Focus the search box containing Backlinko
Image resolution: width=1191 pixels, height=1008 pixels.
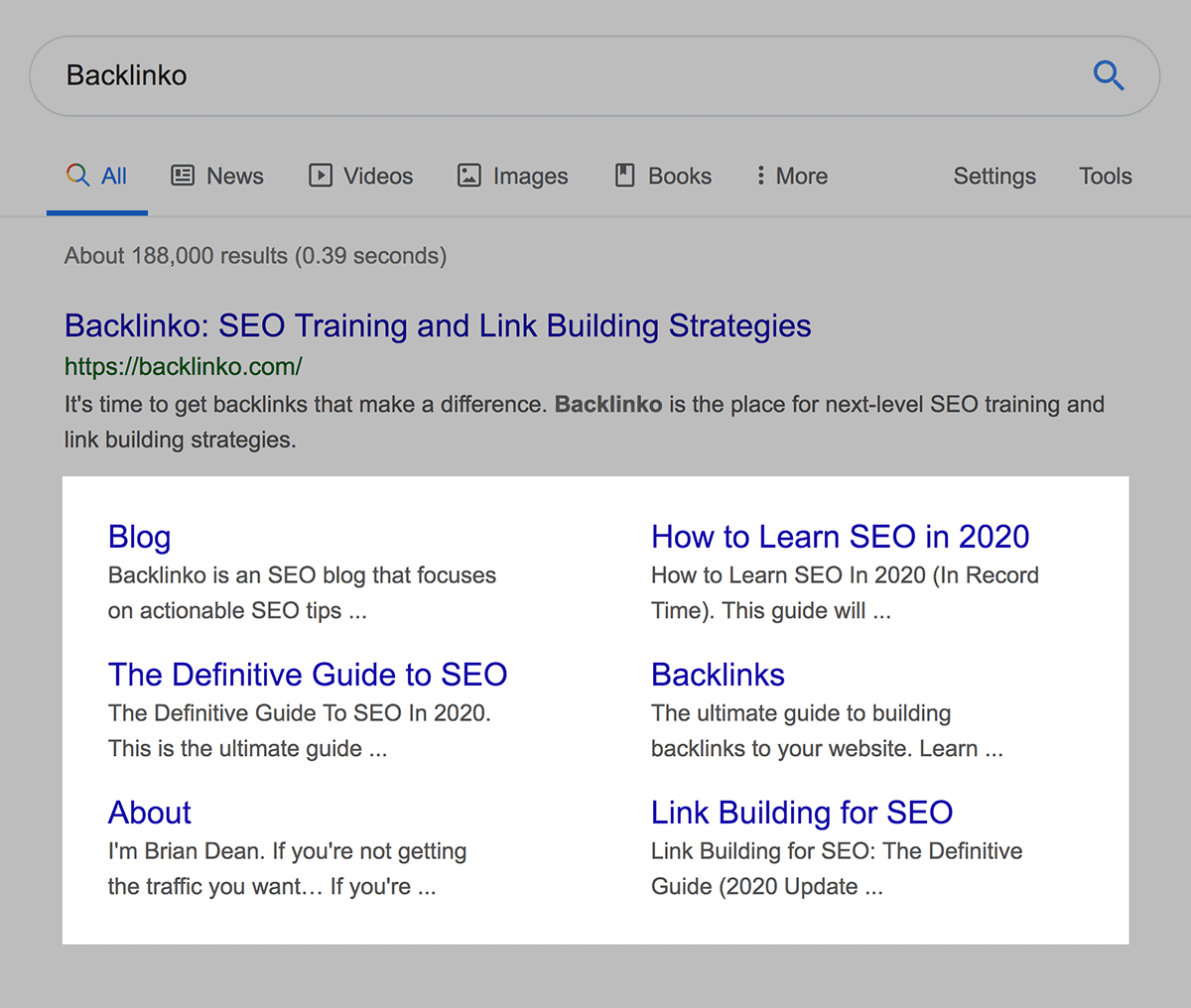click(595, 76)
